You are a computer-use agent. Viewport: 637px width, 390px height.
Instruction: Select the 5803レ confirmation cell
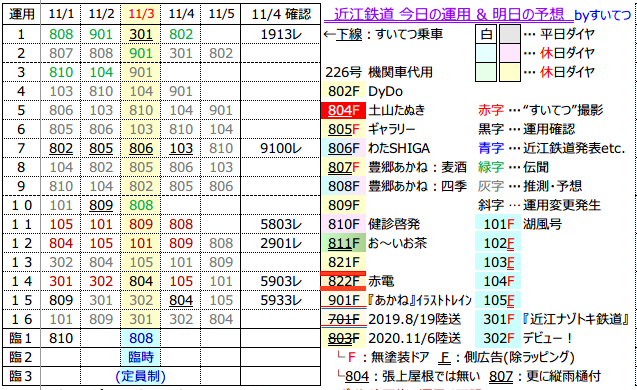coord(280,224)
